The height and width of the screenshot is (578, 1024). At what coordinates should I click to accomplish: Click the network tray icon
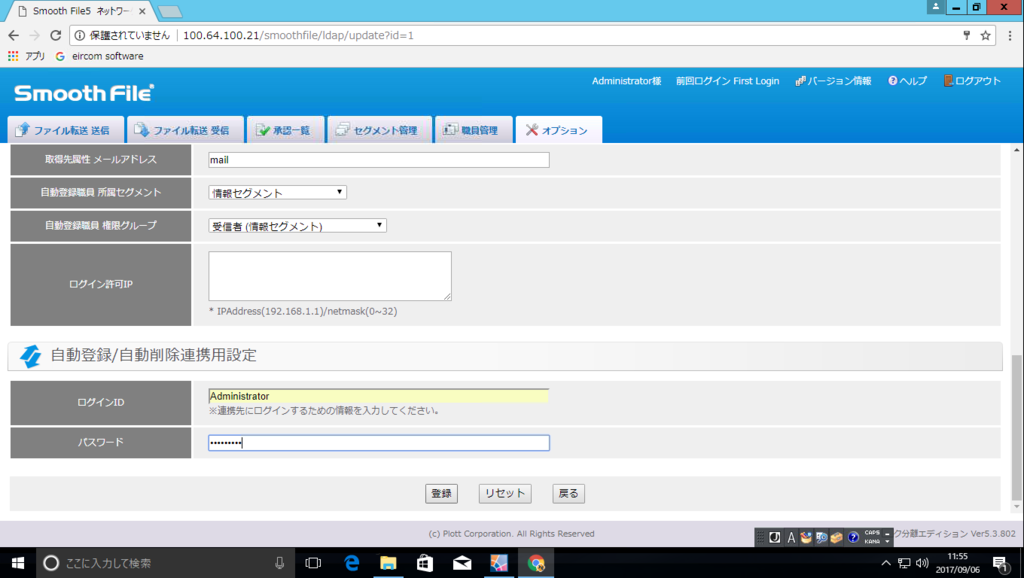coord(904,563)
